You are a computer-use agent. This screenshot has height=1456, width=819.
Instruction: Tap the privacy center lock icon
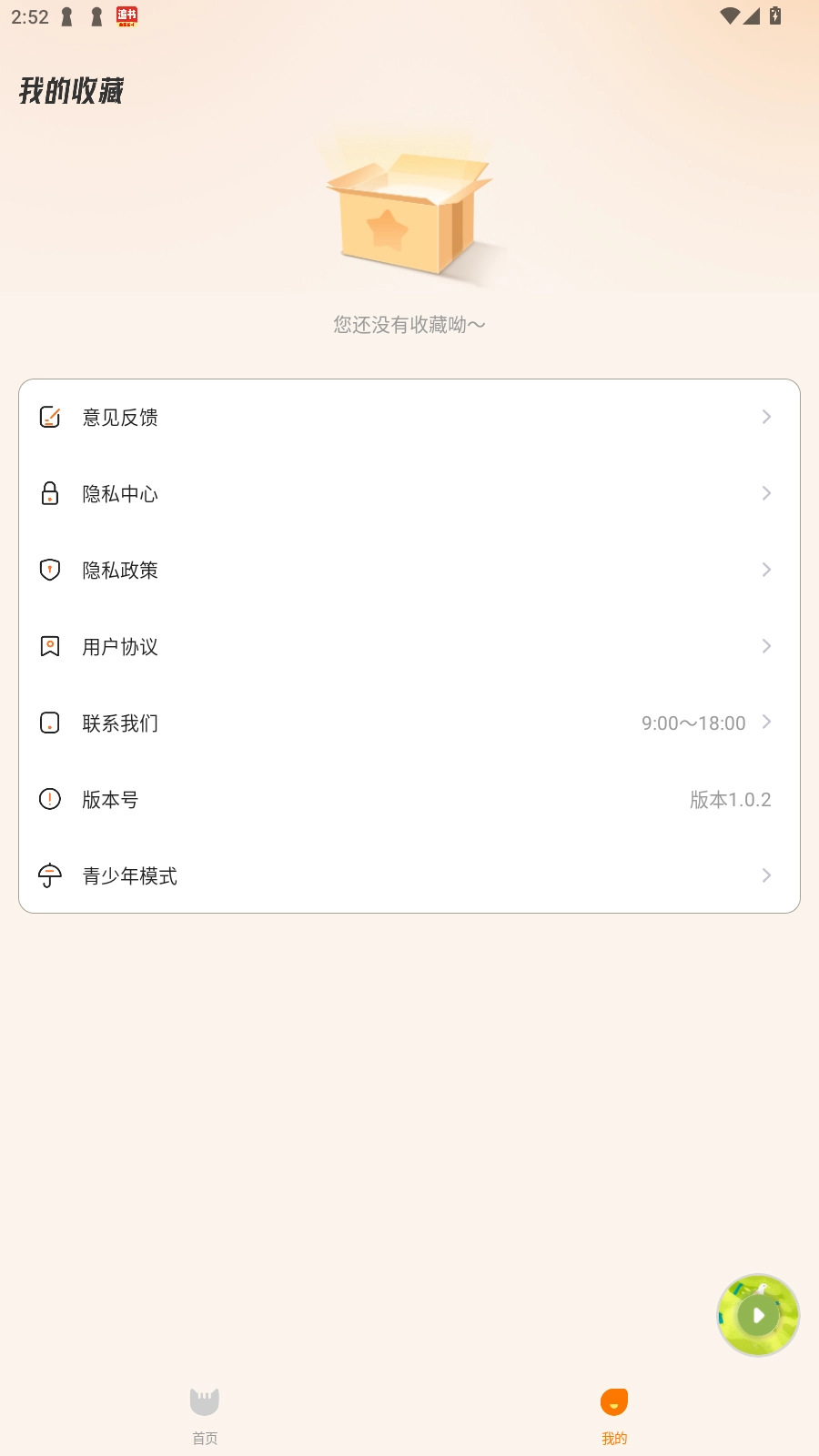coord(50,493)
